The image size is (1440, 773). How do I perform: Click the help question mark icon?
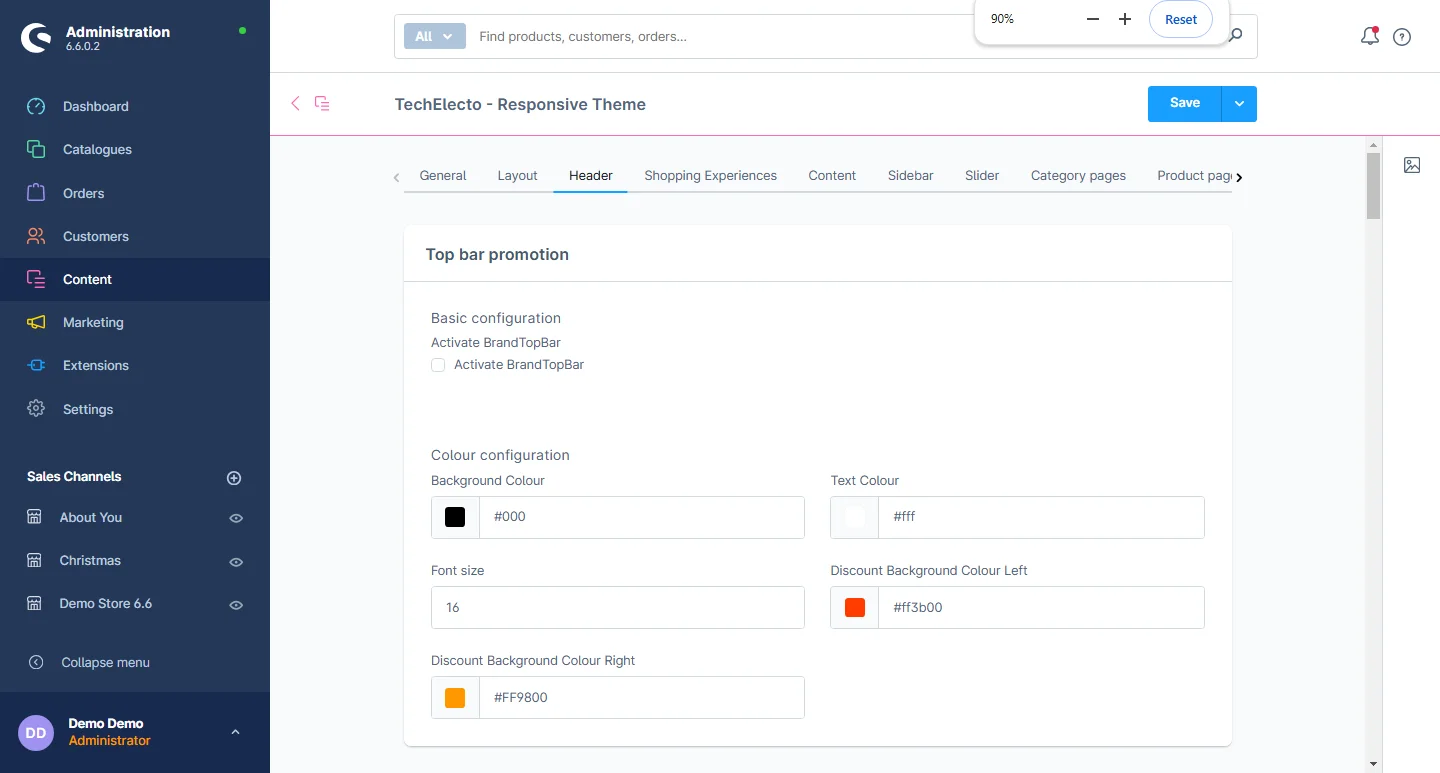tap(1402, 37)
